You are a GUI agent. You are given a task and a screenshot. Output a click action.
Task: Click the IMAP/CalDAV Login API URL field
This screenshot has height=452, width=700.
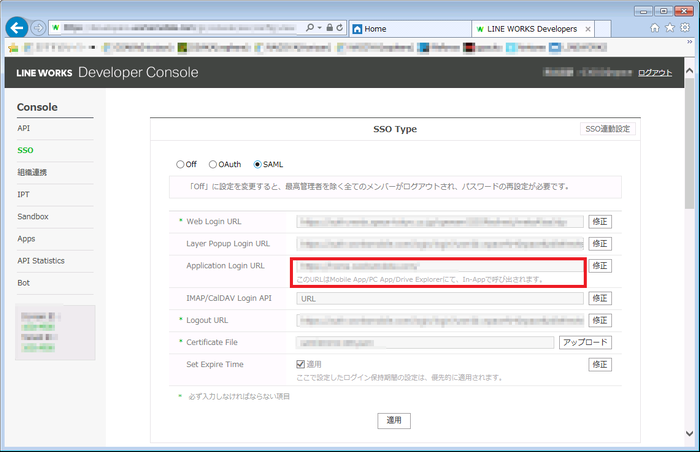coord(440,298)
